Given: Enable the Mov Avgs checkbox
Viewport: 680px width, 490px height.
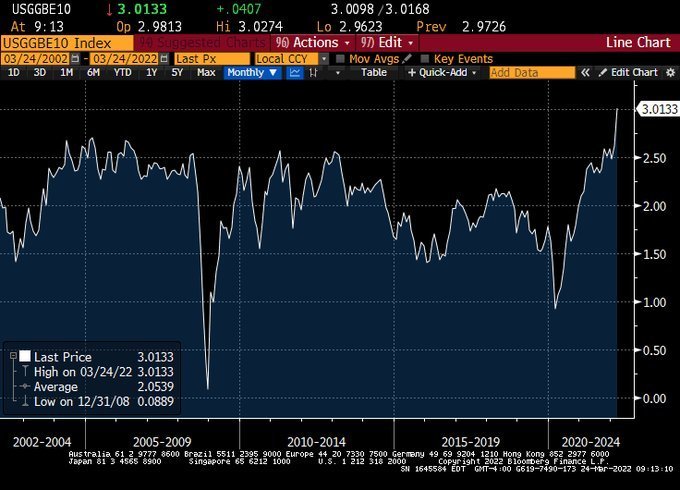Looking at the screenshot, I should point(340,59).
